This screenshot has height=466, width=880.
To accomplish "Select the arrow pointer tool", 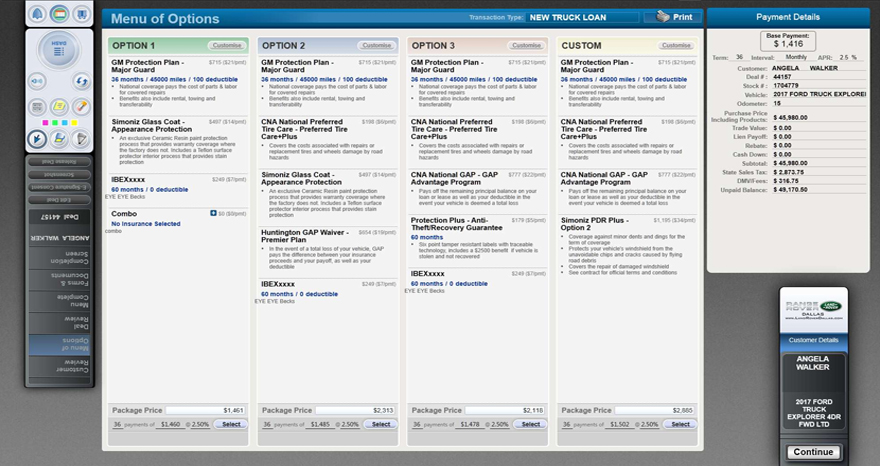I will pos(37,139).
